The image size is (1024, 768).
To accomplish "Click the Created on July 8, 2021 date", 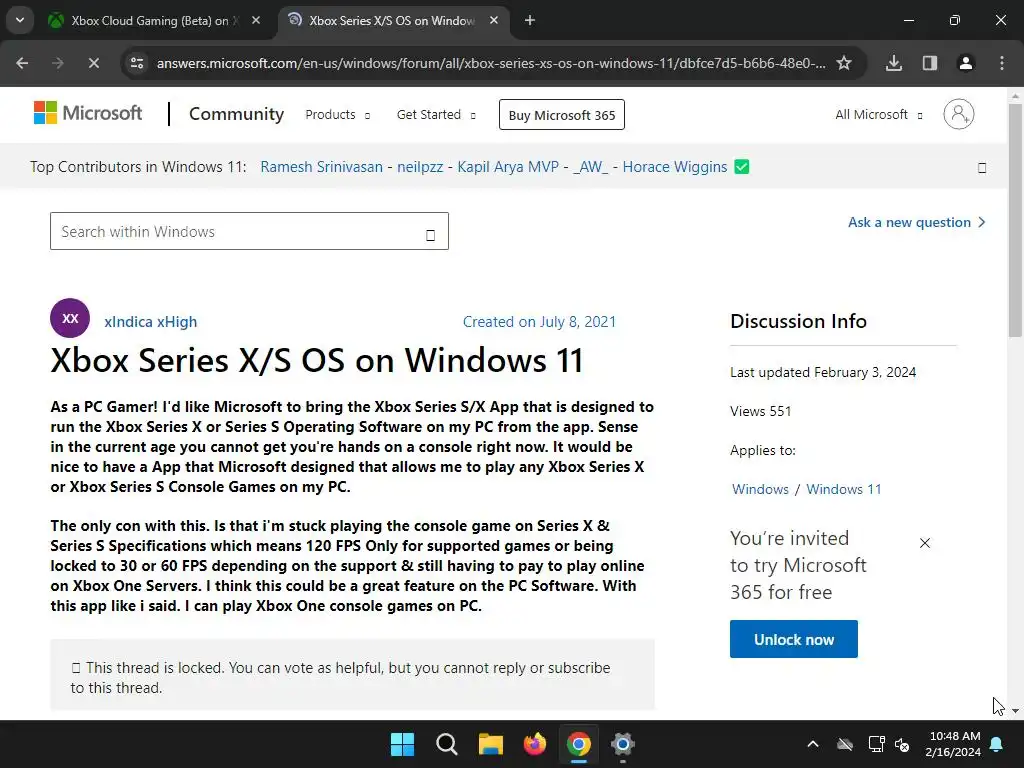I will [539, 322].
